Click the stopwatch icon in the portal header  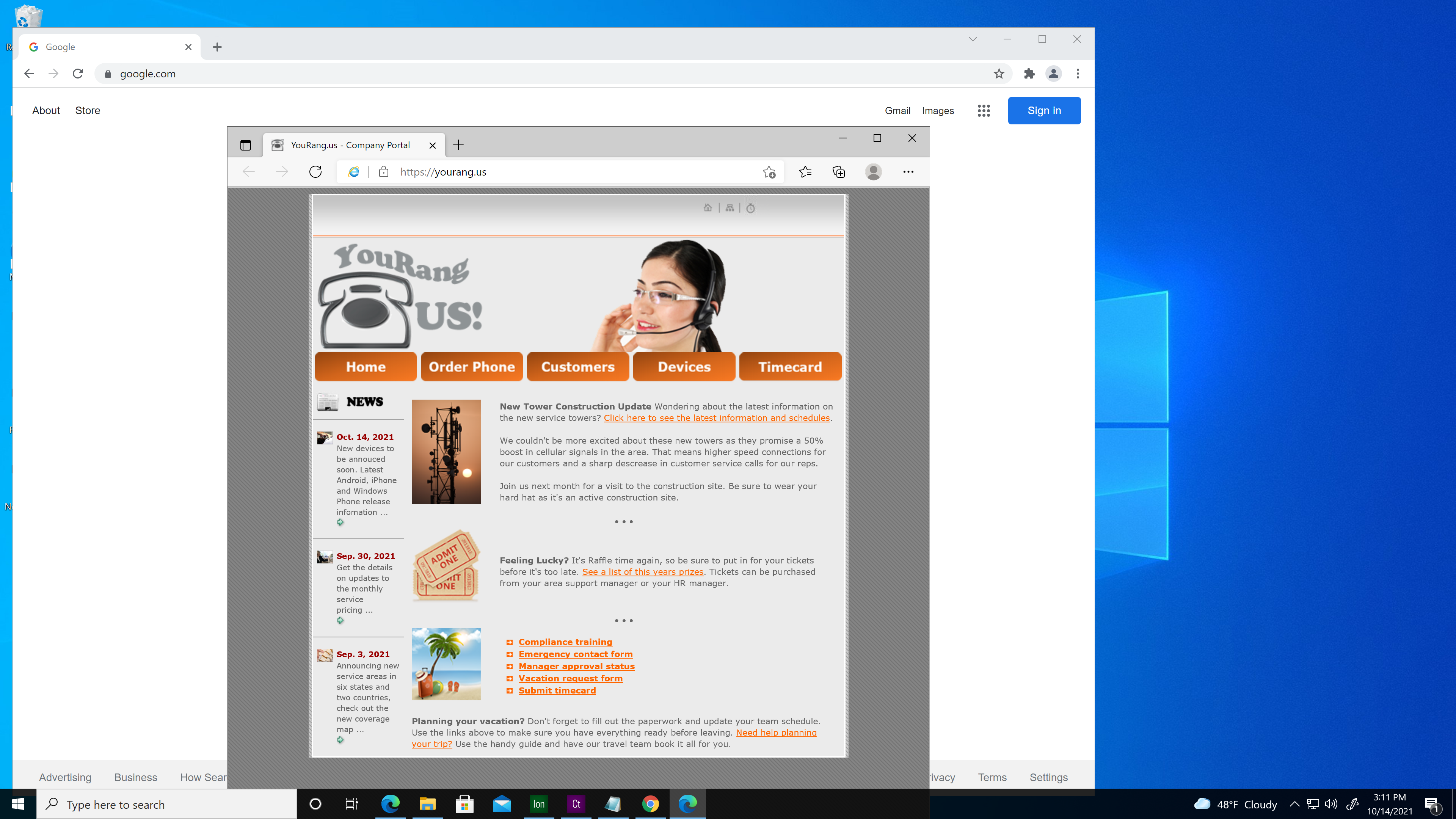(x=750, y=208)
